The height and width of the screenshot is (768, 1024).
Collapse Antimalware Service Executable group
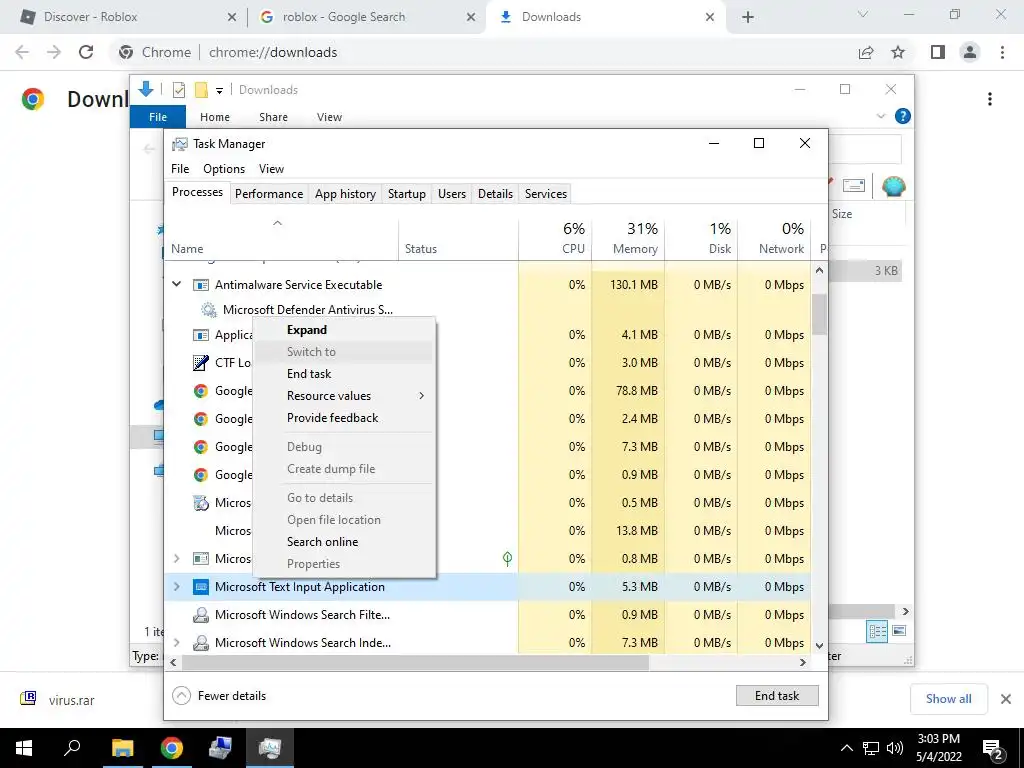pos(176,284)
